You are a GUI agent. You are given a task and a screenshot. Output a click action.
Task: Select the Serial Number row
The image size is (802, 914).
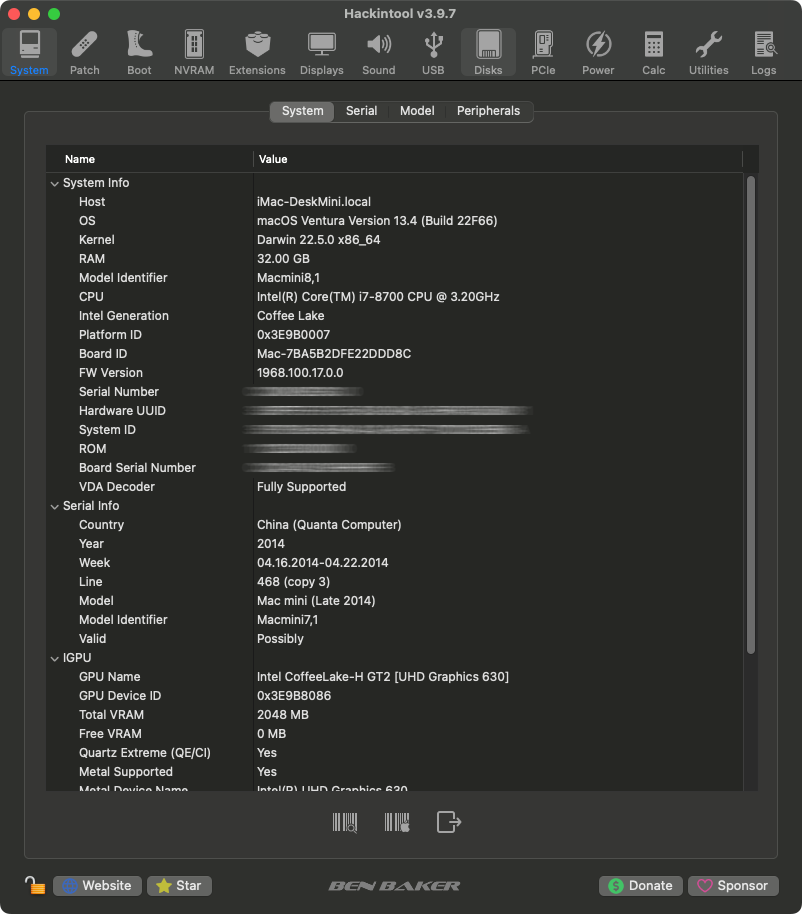pos(395,392)
